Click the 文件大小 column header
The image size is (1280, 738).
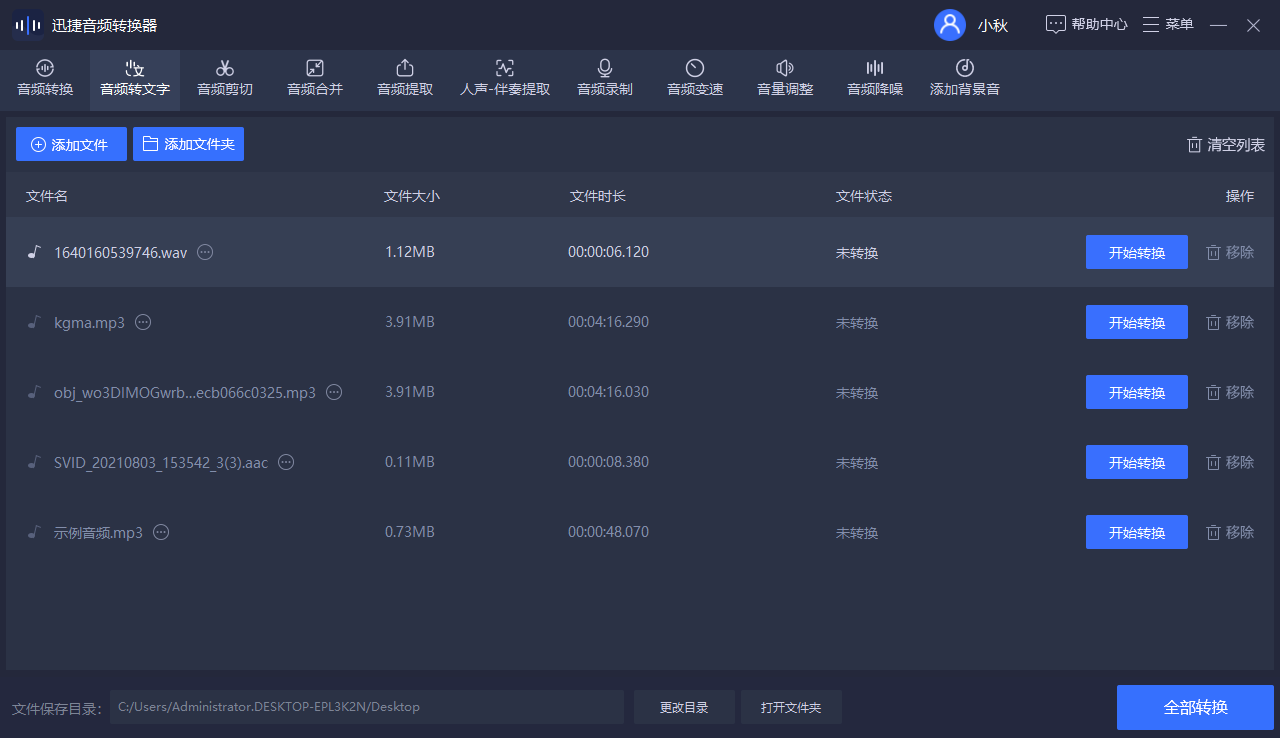click(x=412, y=196)
